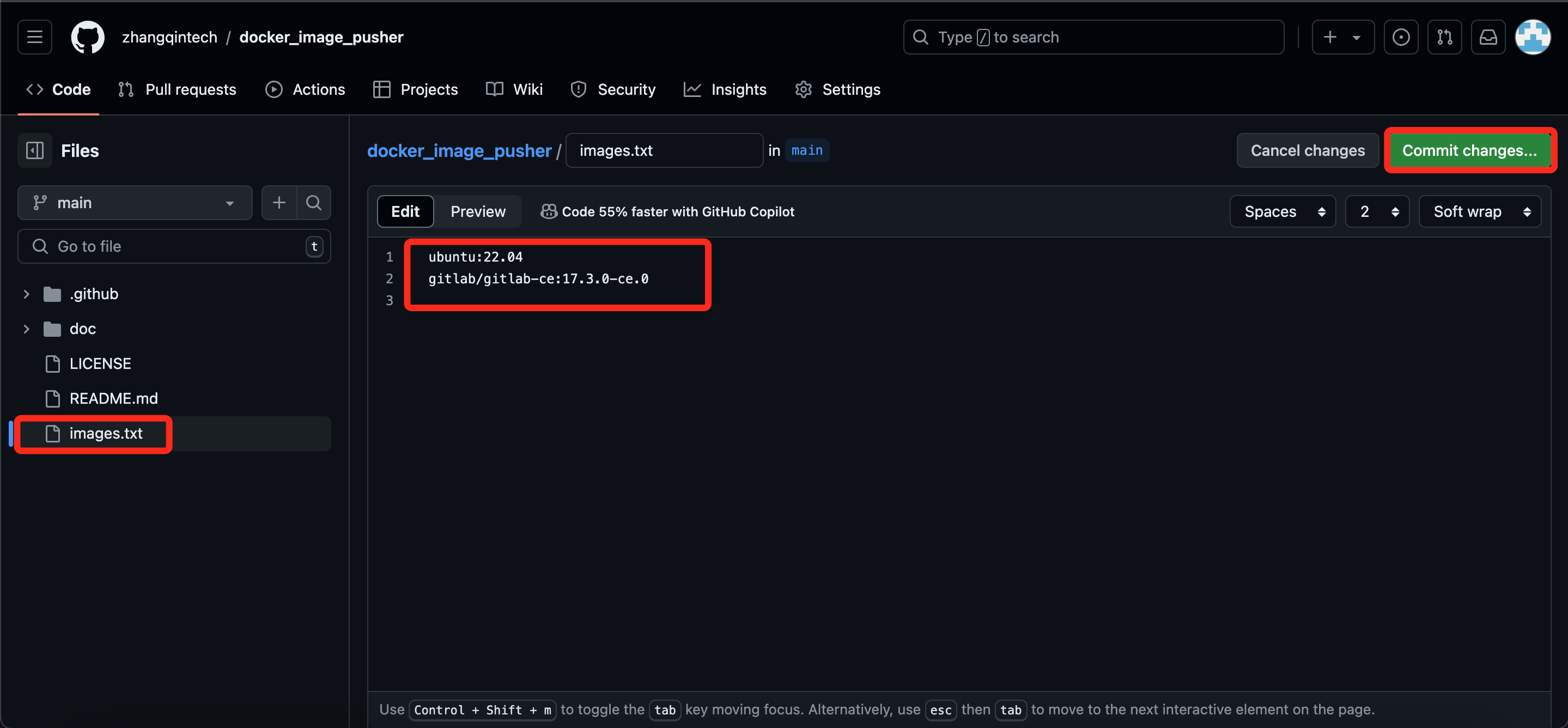Click the add file plus icon
Image resolution: width=1568 pixels, height=728 pixels.
tap(279, 203)
